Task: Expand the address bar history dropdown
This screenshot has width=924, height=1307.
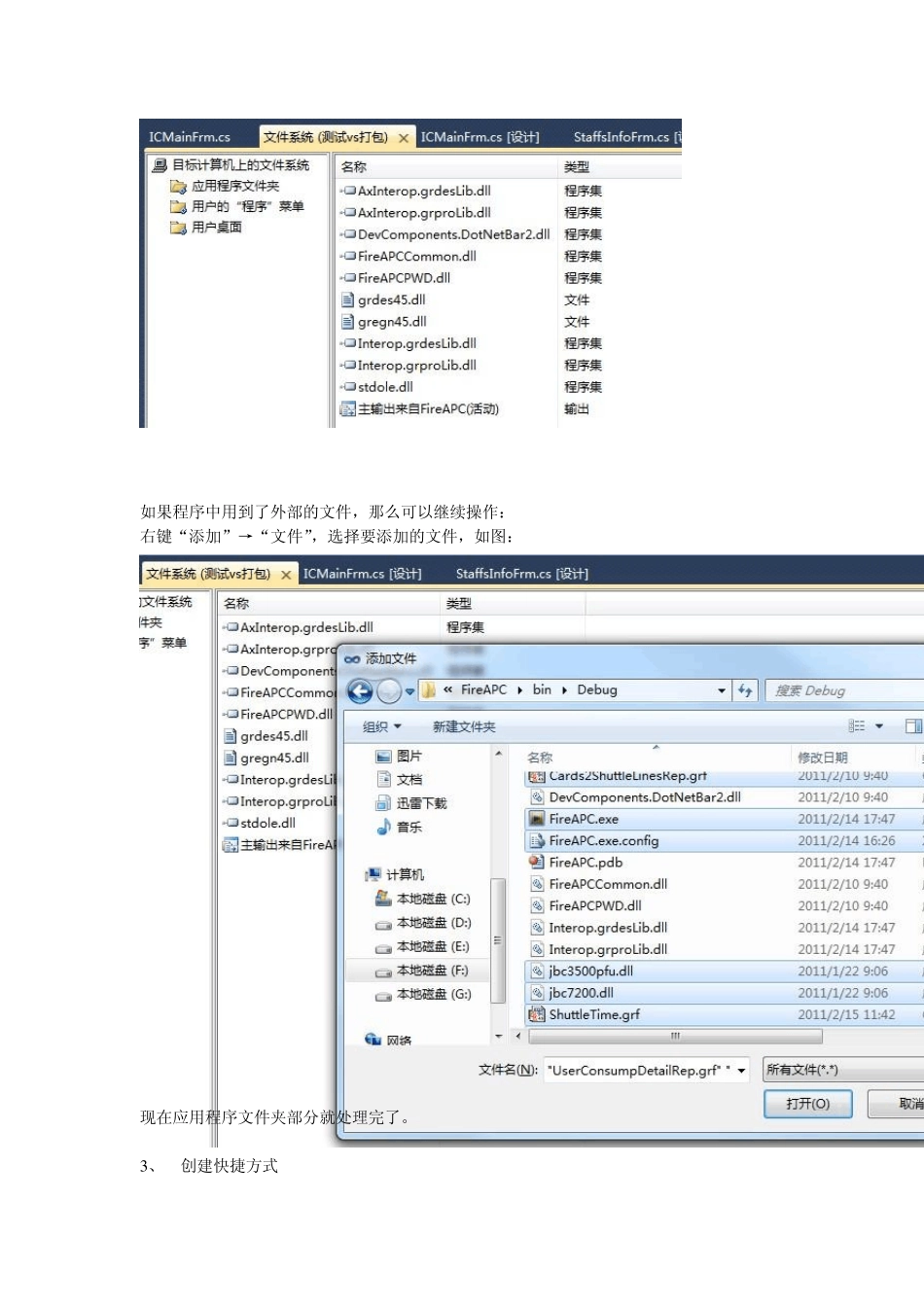Action: (722, 690)
